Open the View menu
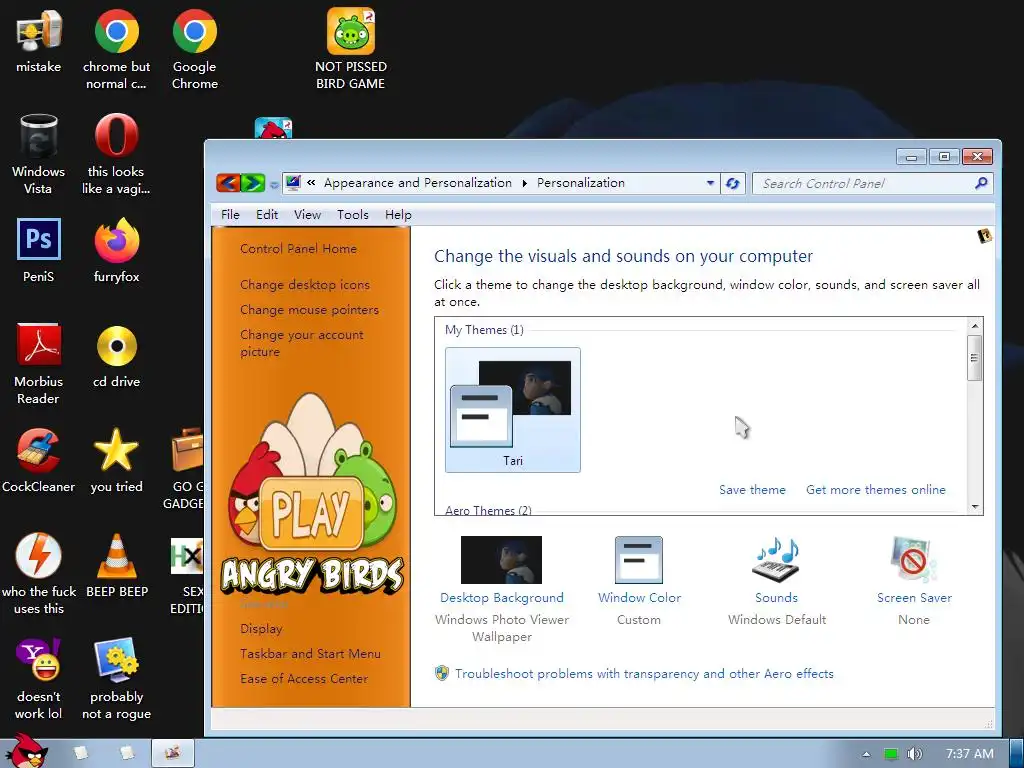This screenshot has width=1024, height=768. [x=307, y=215]
